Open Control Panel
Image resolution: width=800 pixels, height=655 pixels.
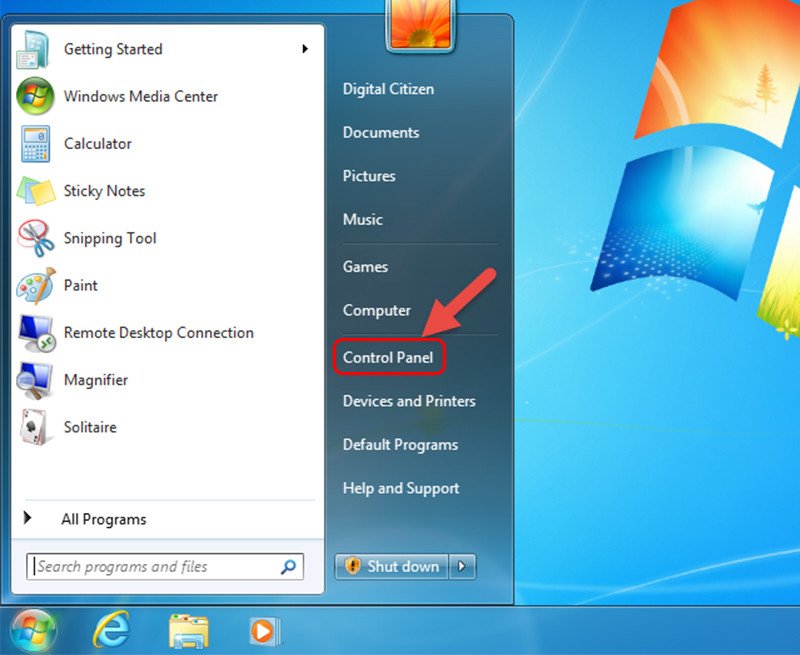389,357
